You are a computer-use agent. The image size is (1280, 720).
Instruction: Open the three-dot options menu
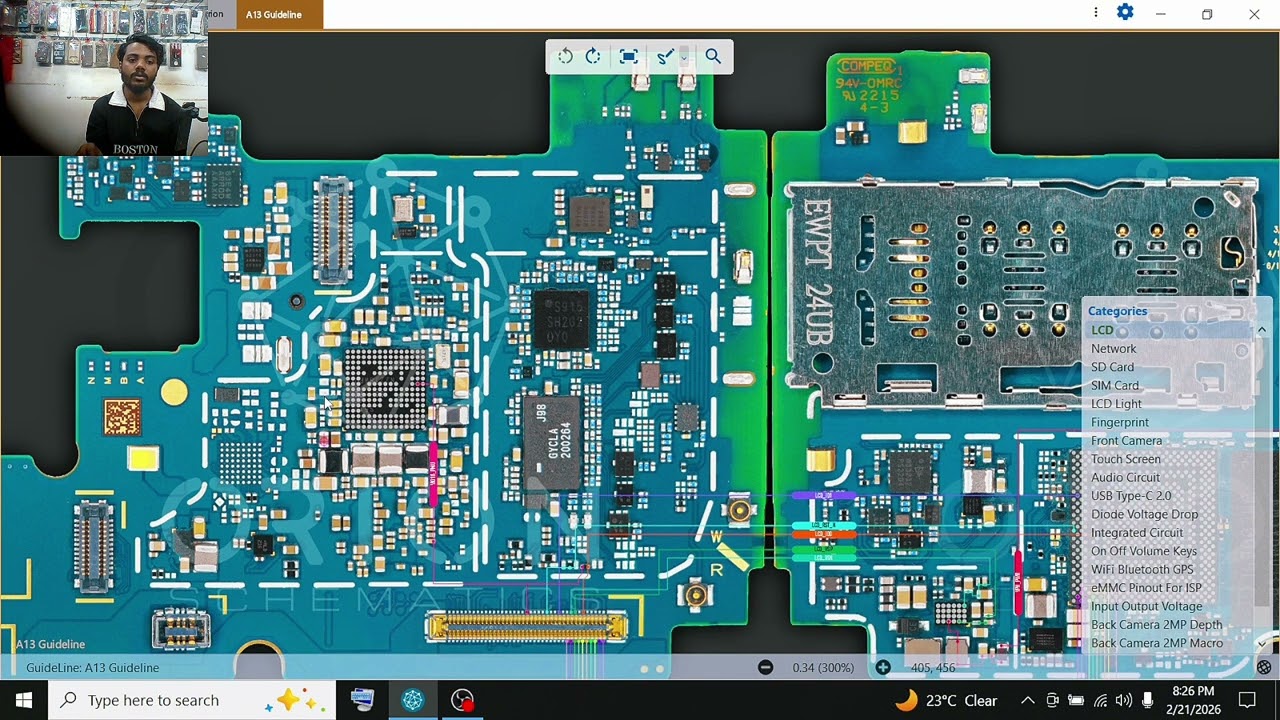point(1095,12)
